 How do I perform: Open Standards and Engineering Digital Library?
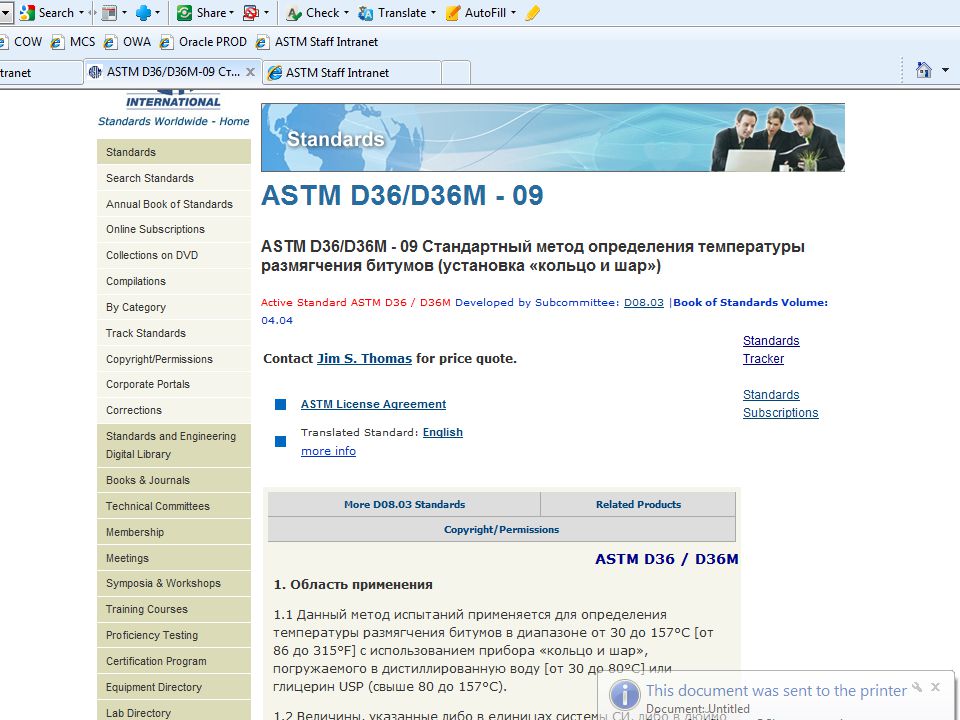[174, 445]
